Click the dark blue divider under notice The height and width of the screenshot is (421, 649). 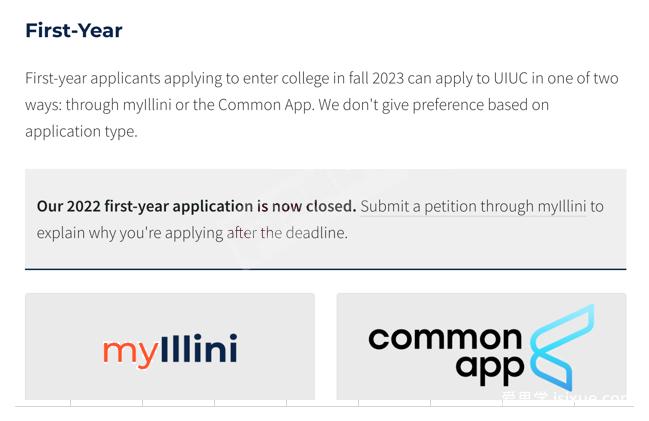pos(326,269)
